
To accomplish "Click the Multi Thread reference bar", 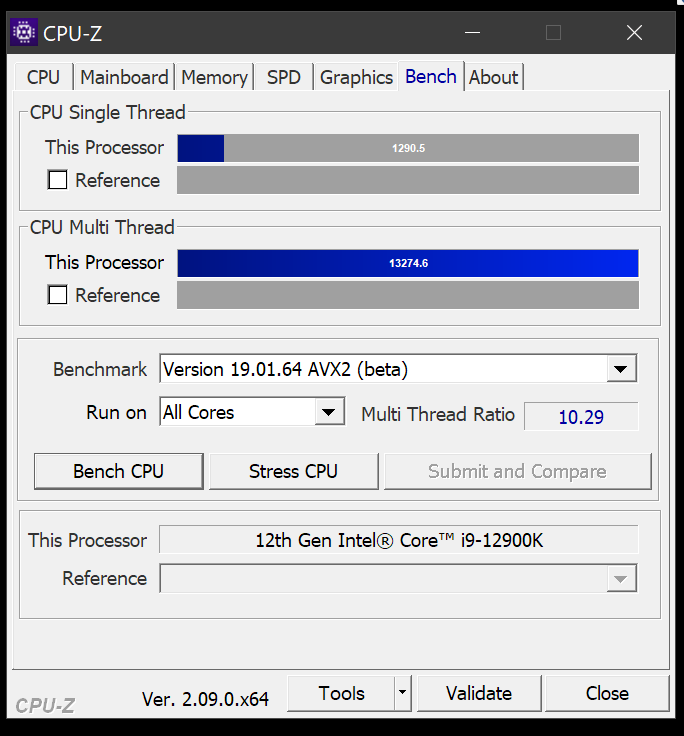I will pos(408,295).
